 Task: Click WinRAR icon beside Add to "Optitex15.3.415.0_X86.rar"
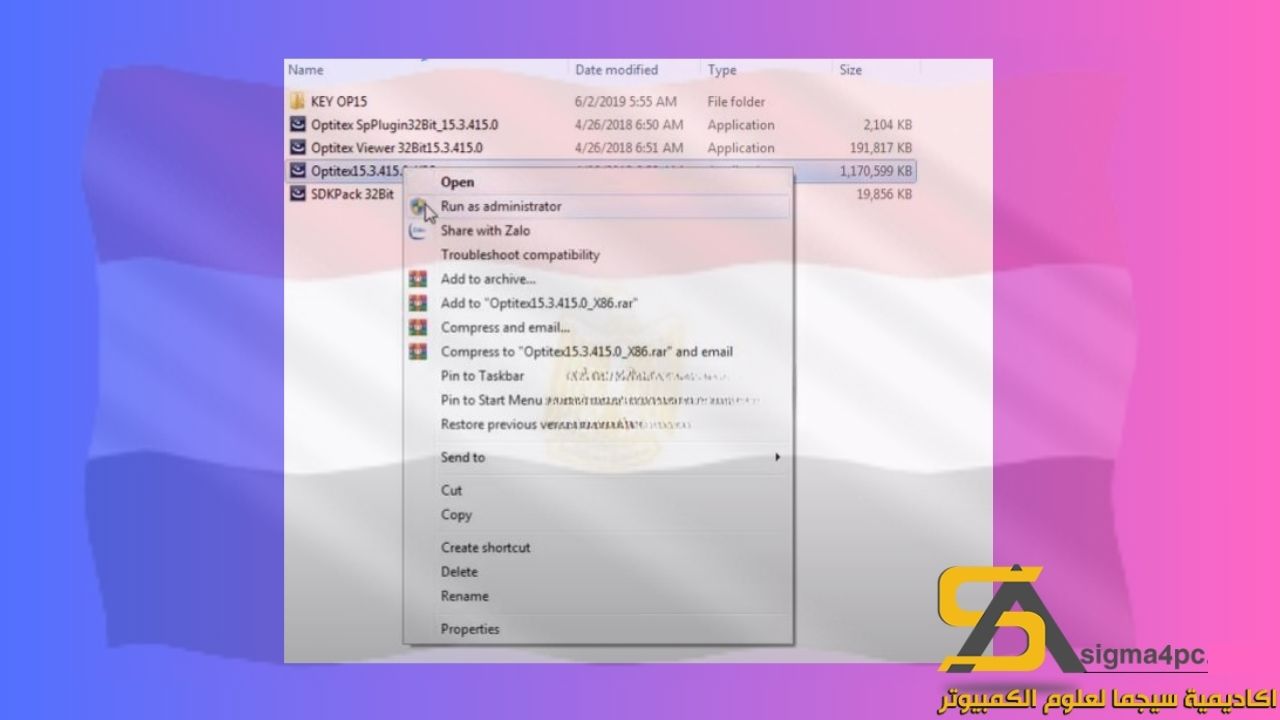[418, 303]
